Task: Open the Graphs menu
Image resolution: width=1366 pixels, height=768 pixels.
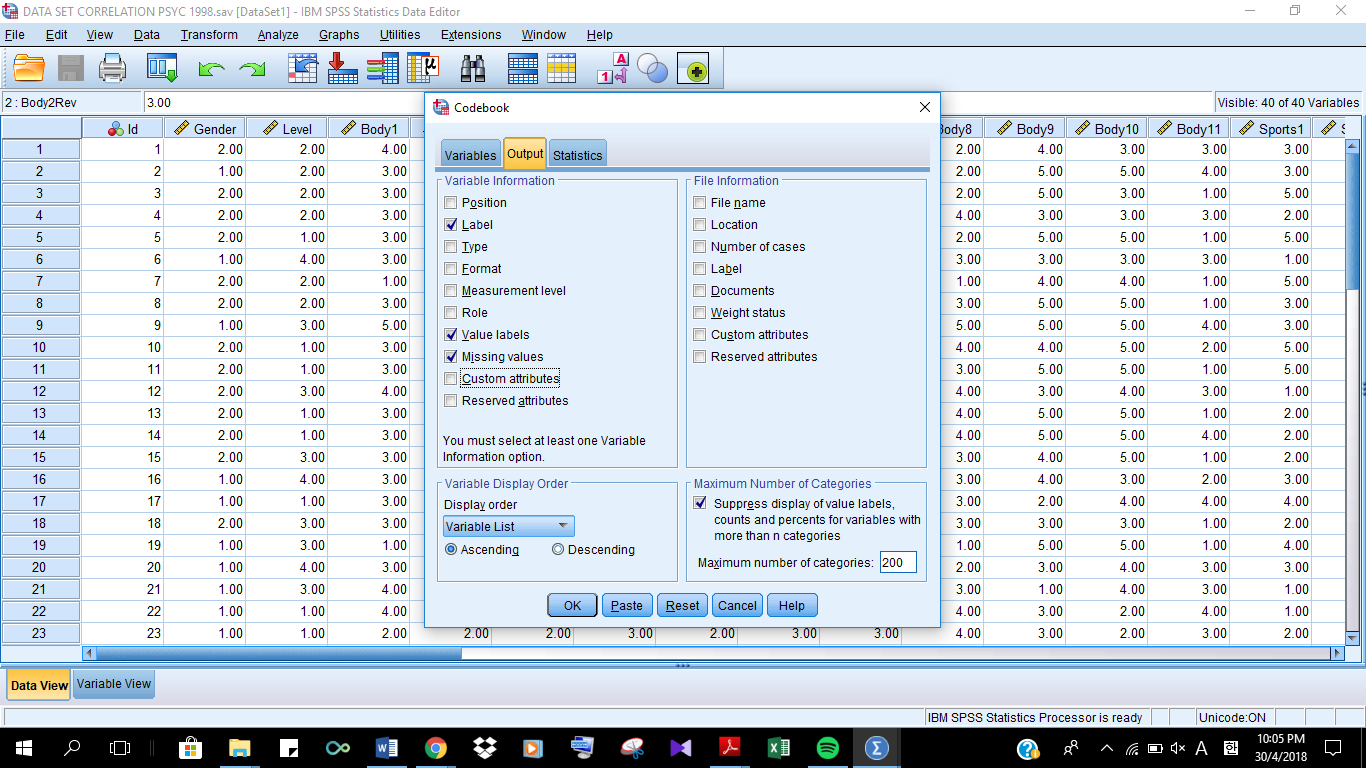Action: coord(339,35)
